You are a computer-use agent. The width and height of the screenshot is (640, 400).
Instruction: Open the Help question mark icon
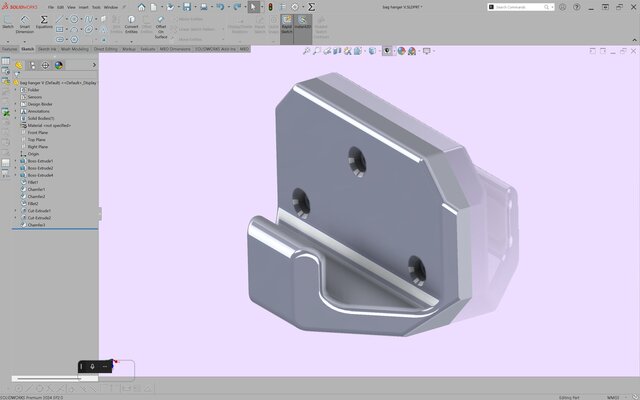577,7
